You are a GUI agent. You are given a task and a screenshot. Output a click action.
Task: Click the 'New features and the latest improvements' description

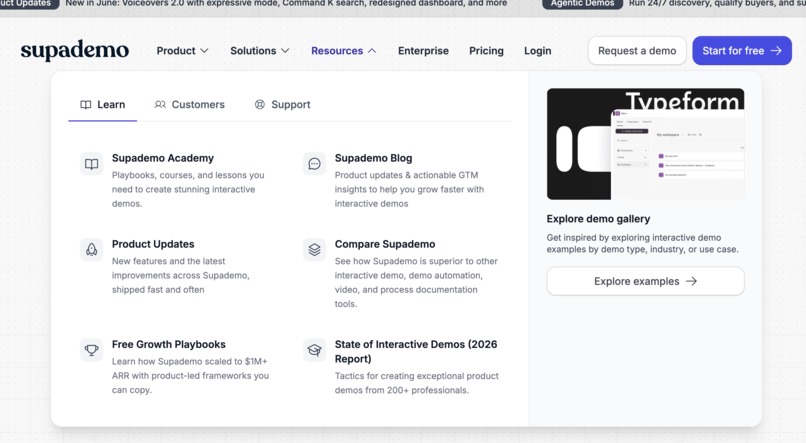tap(180, 275)
